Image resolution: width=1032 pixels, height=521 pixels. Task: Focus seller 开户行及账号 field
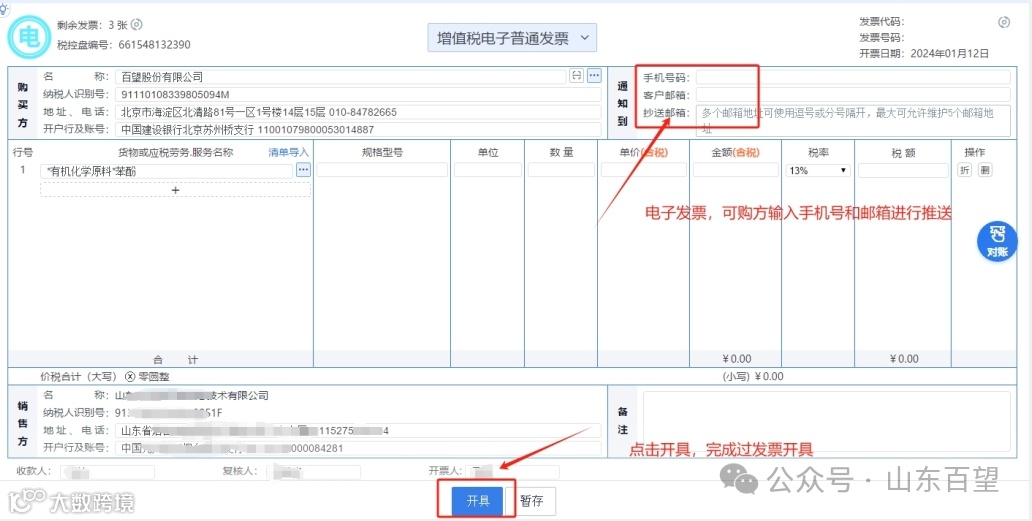(x=358, y=448)
